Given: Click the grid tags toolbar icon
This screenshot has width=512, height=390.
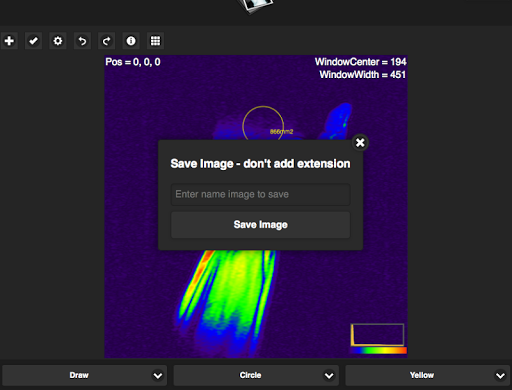Looking at the screenshot, I should click(155, 41).
